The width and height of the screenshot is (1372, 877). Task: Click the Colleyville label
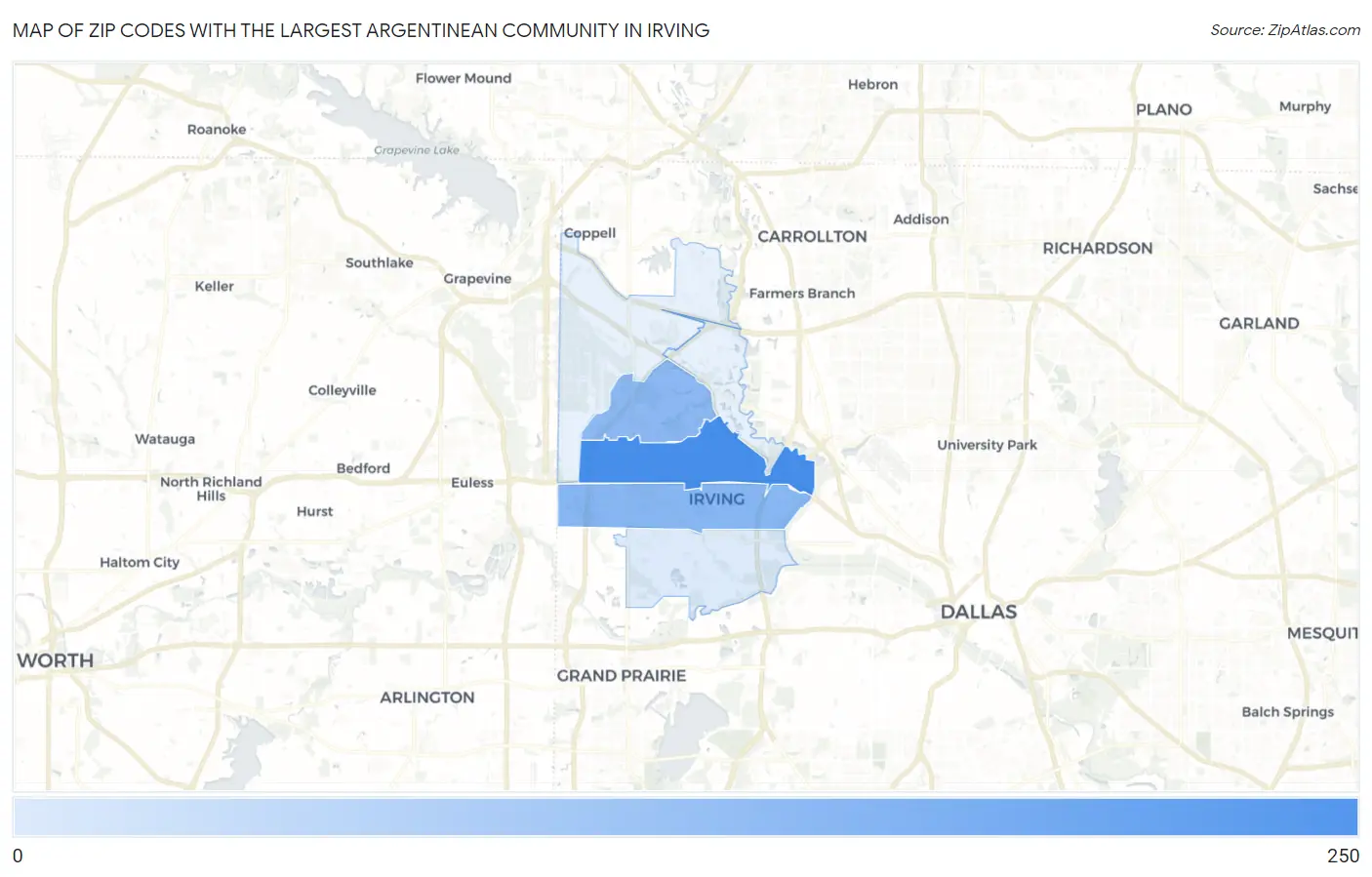tap(343, 390)
